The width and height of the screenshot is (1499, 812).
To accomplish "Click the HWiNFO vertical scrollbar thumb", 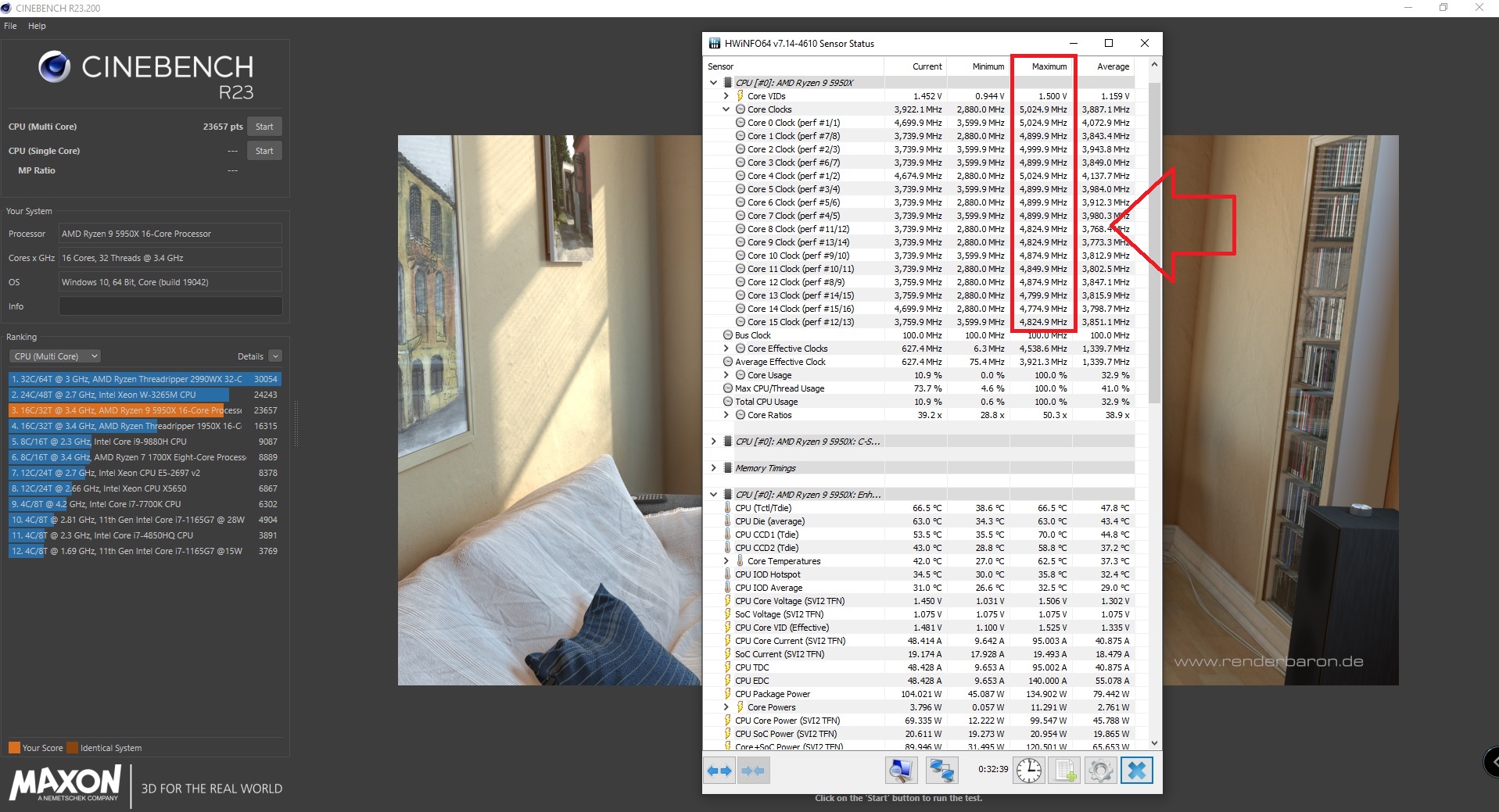I will pos(1154,242).
